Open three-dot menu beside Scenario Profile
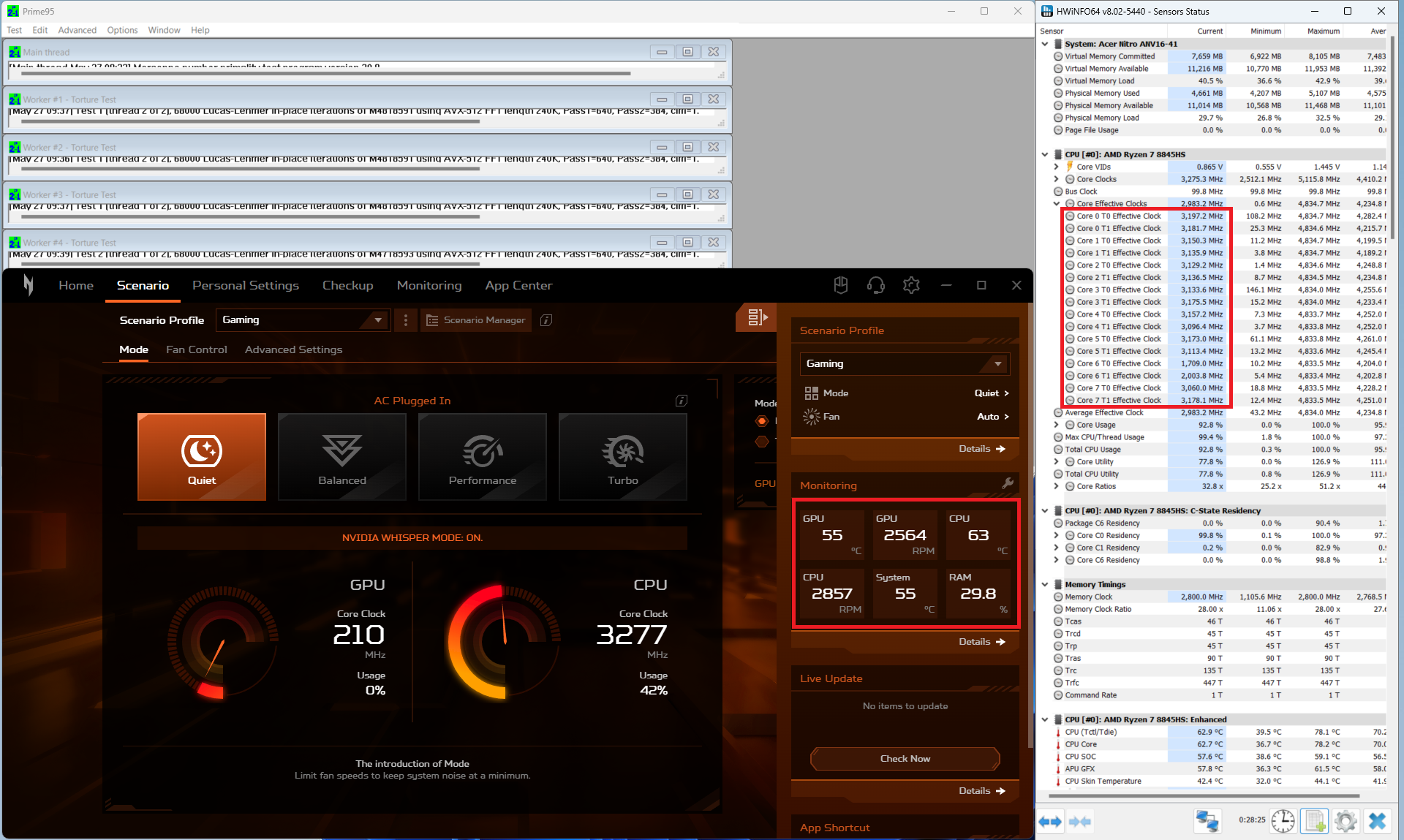The height and width of the screenshot is (840, 1404). pos(406,320)
